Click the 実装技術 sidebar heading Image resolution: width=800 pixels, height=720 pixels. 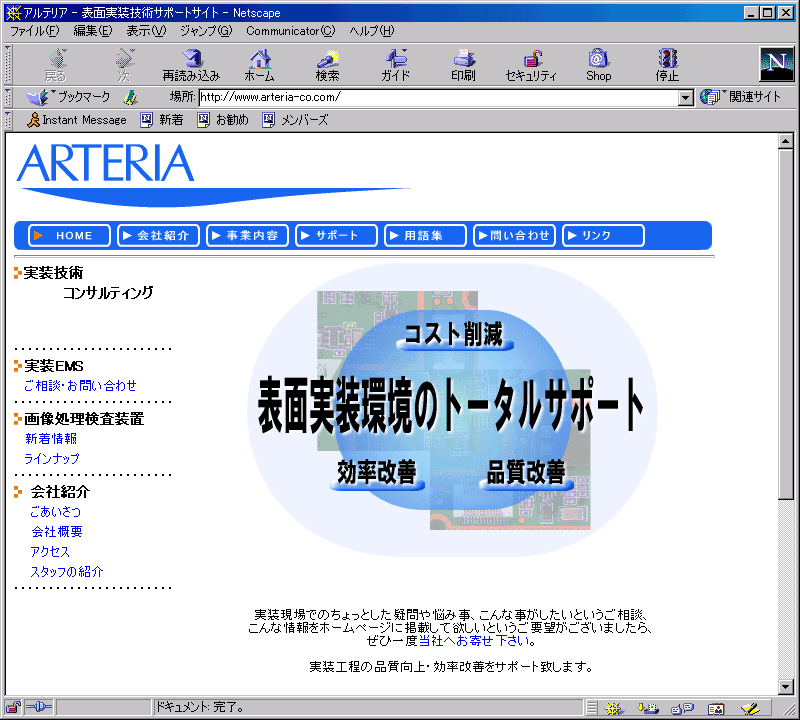pos(54,273)
